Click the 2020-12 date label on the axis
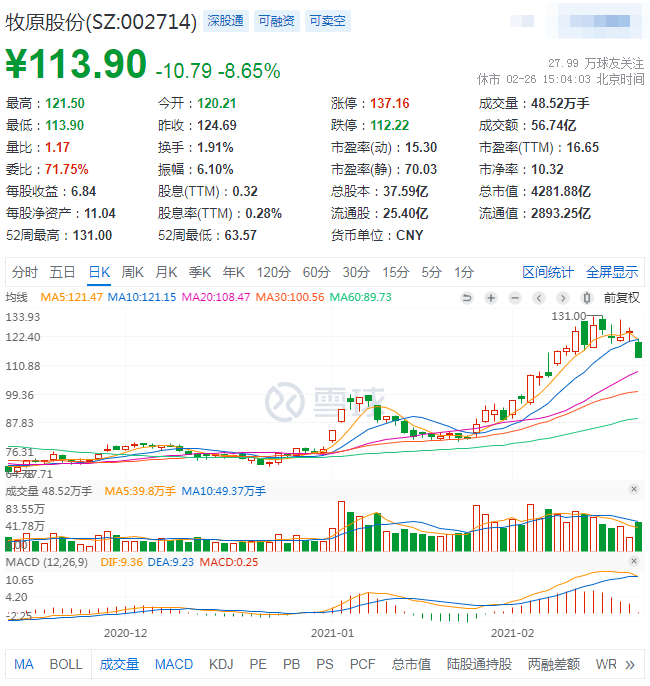The image size is (650, 686). [126, 633]
